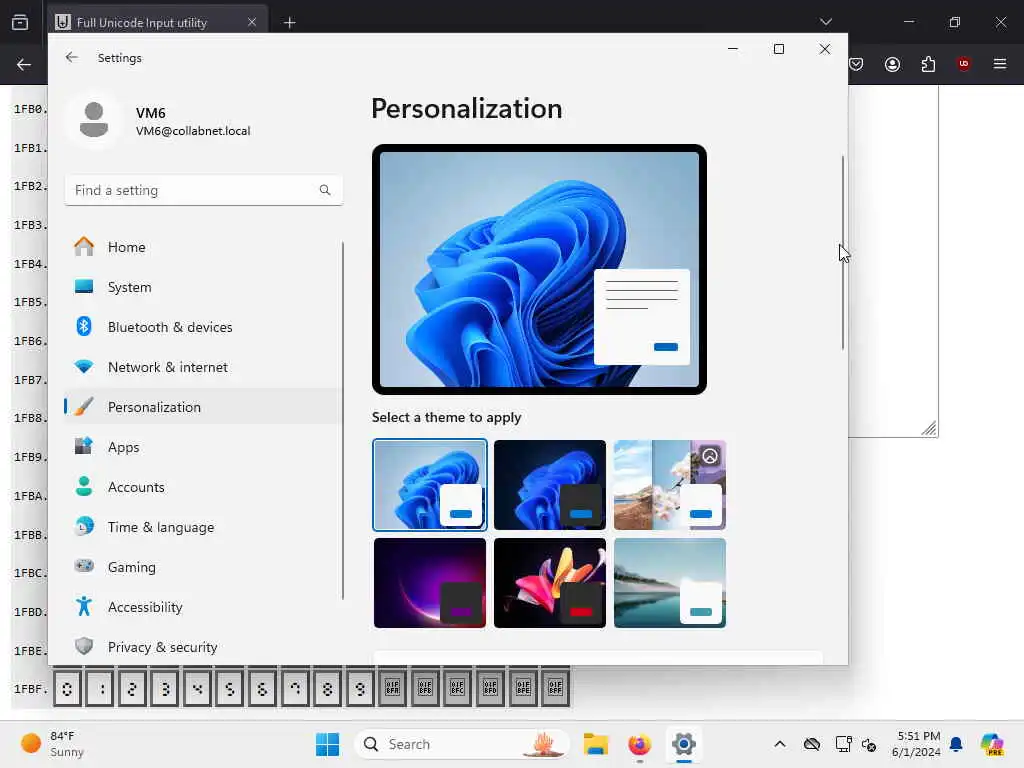Apply the purple Glow theme
This screenshot has width=1024, height=768.
(430, 583)
